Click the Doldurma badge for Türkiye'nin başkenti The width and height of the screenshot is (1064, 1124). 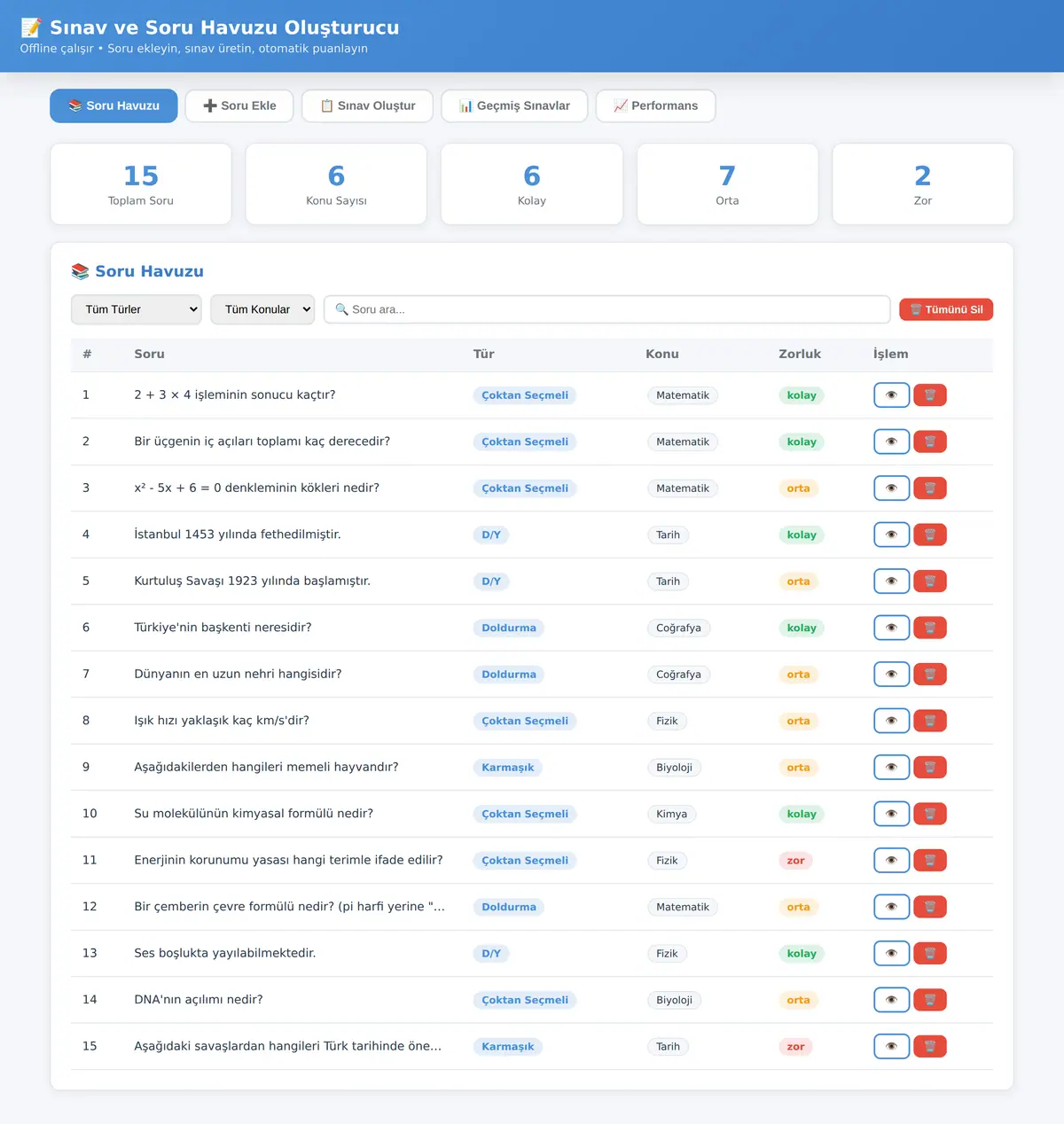(509, 628)
